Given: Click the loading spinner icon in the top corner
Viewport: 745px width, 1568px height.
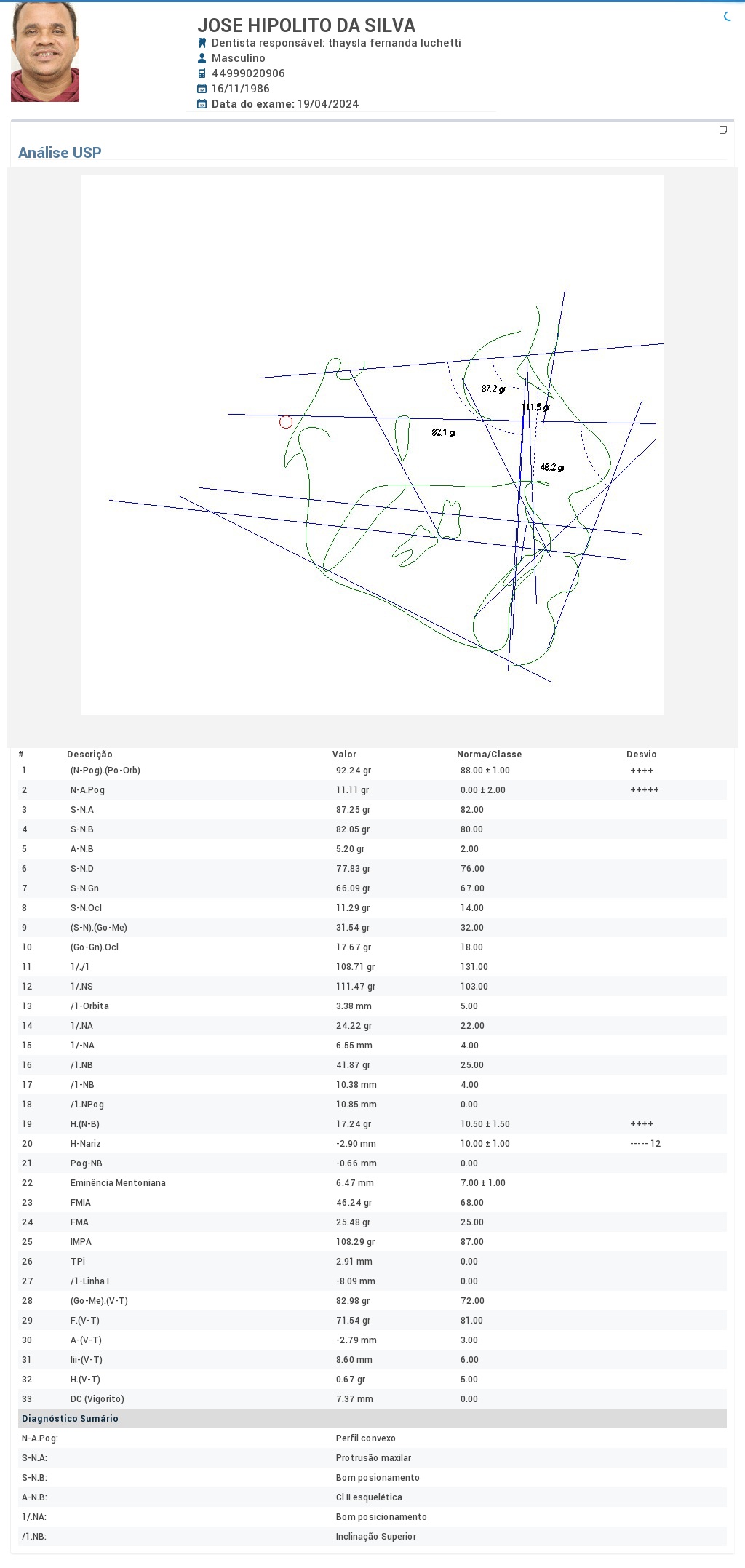Looking at the screenshot, I should (x=727, y=17).
